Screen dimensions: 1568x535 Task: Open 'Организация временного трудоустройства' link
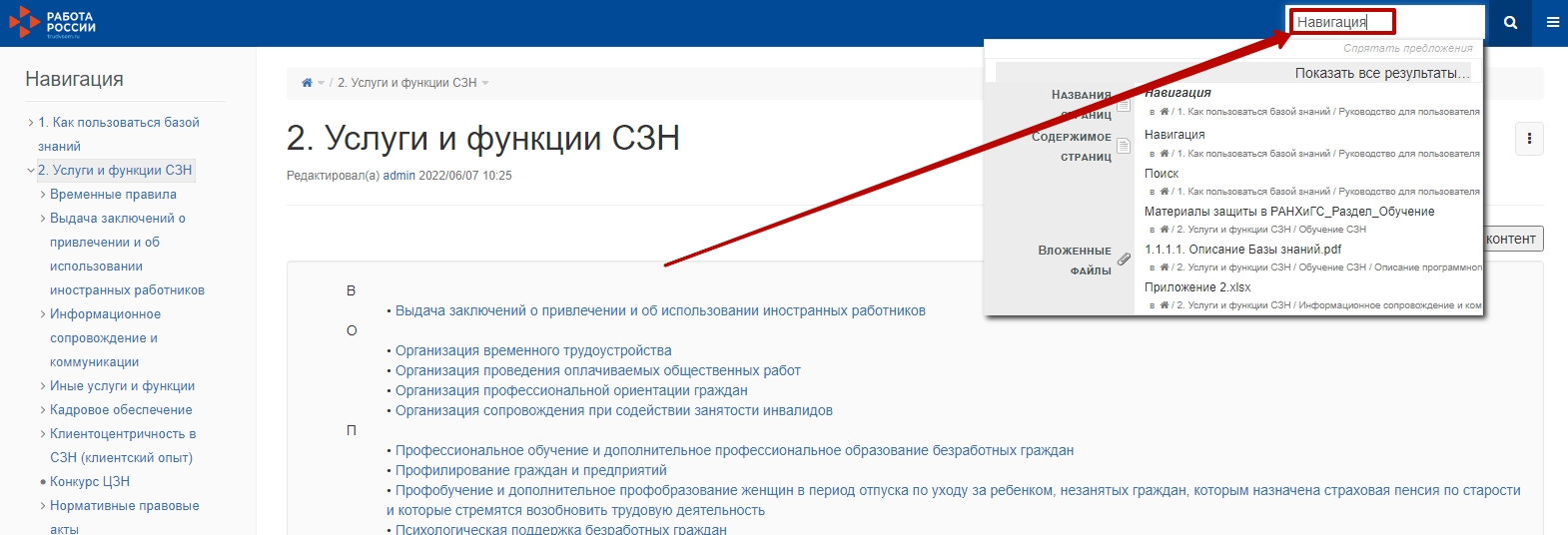533,350
